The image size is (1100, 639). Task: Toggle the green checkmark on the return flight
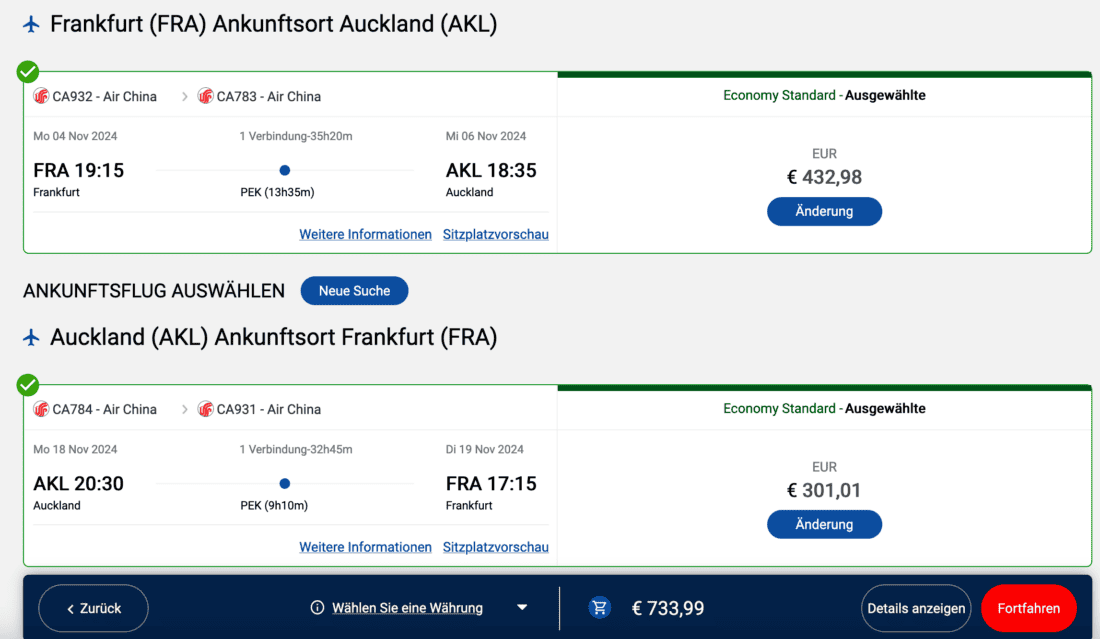point(28,385)
